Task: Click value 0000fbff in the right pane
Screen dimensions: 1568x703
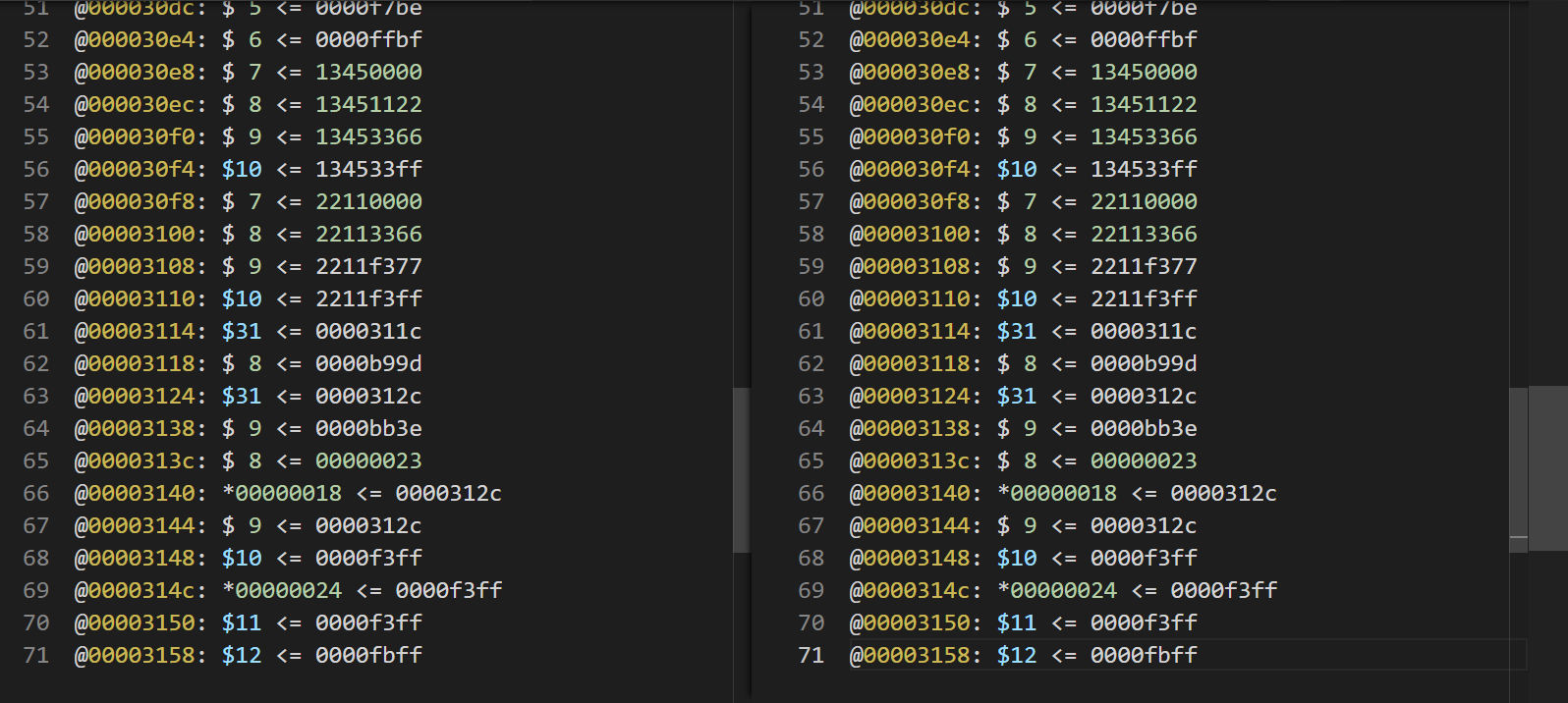Action: [x=1144, y=655]
